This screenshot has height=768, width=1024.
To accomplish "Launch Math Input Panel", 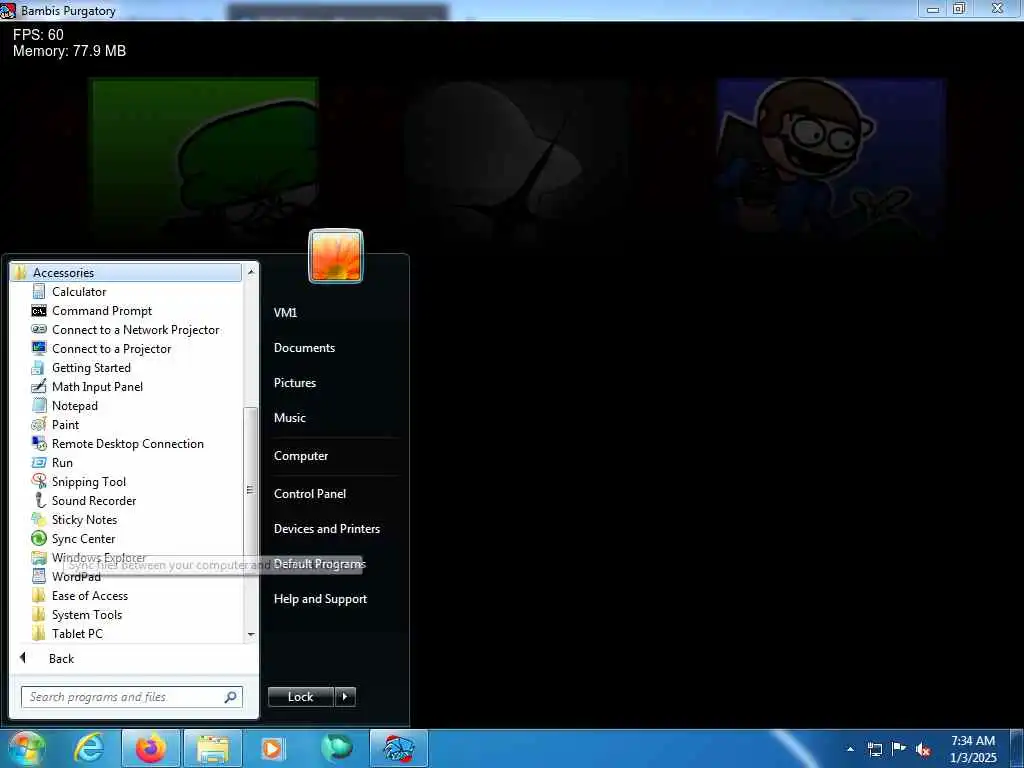I will click(x=97, y=387).
